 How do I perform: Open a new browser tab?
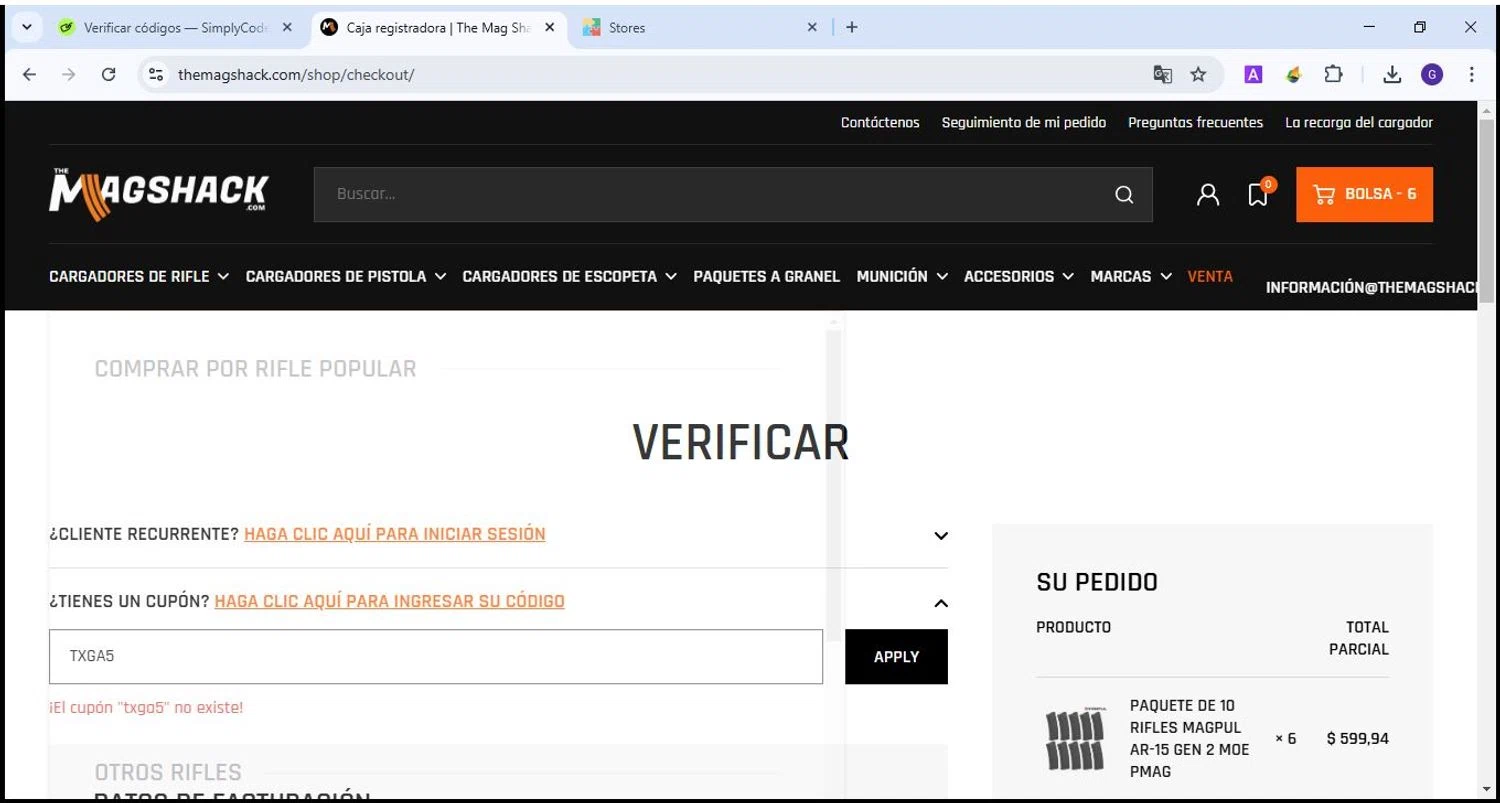pyautogui.click(x=851, y=27)
